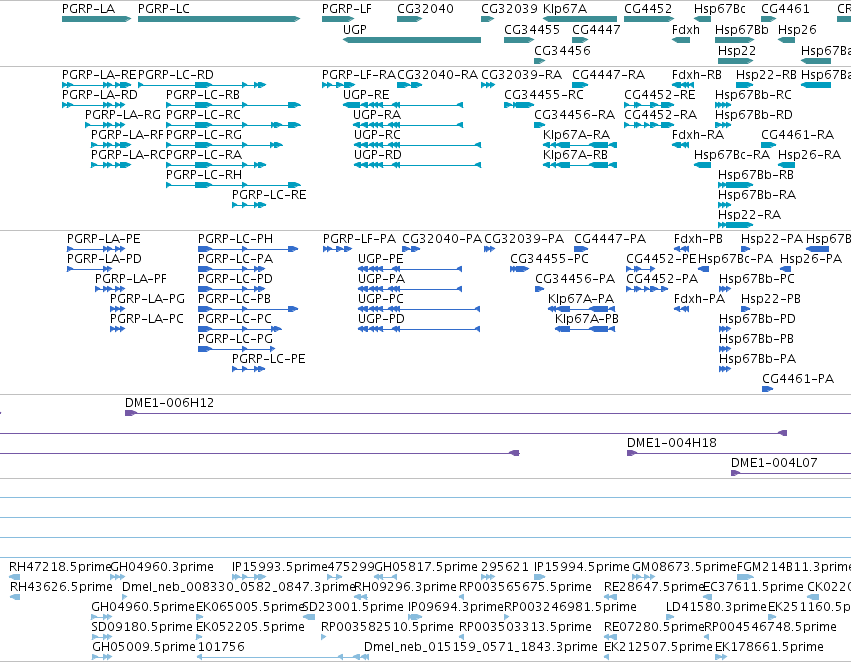This screenshot has width=851, height=662.
Task: Click protein Hsp67Bb-PD
Action: click(725, 328)
